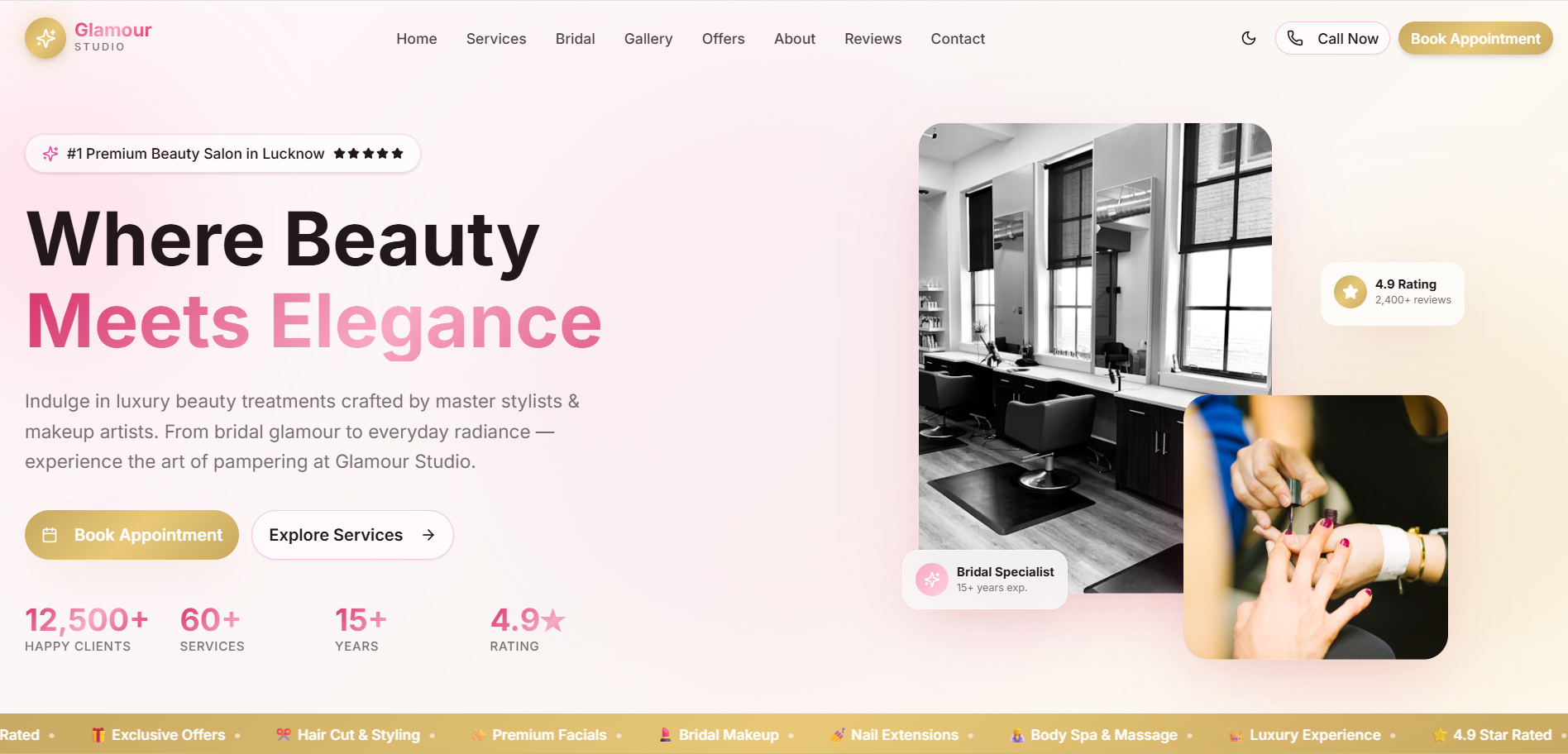Click the gold star icon in 4.9 Rating card
Viewport: 1568px width, 754px height.
(x=1350, y=292)
